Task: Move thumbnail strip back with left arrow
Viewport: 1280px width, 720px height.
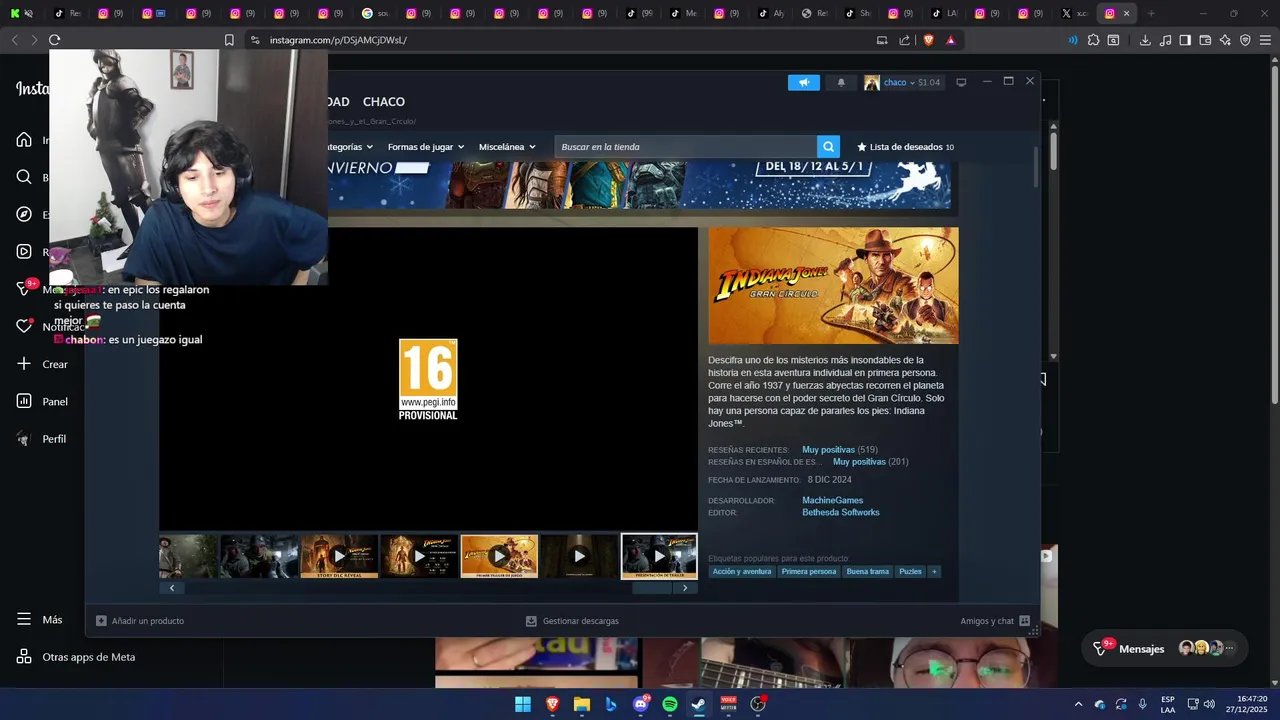Action: [172, 588]
